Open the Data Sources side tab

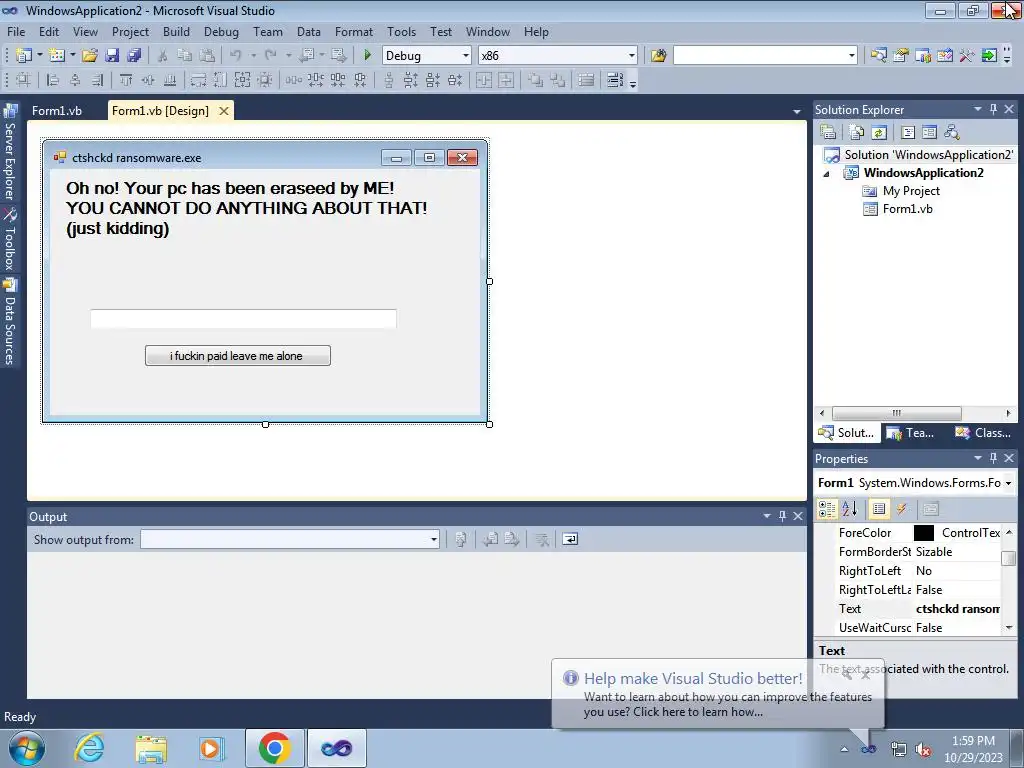click(10, 323)
